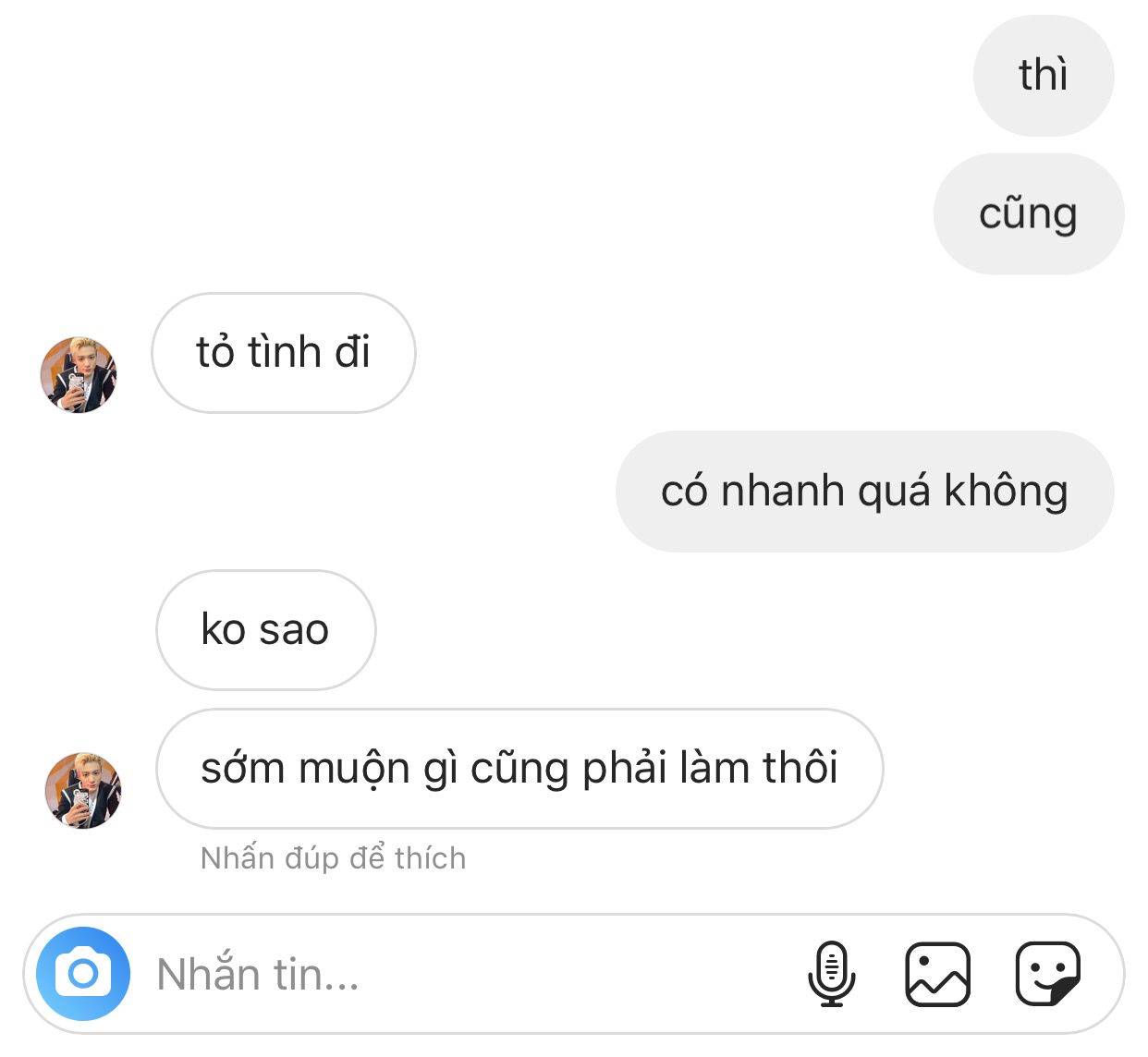Open the blue camera button
The width and height of the screenshot is (1148, 1057).
point(83,974)
